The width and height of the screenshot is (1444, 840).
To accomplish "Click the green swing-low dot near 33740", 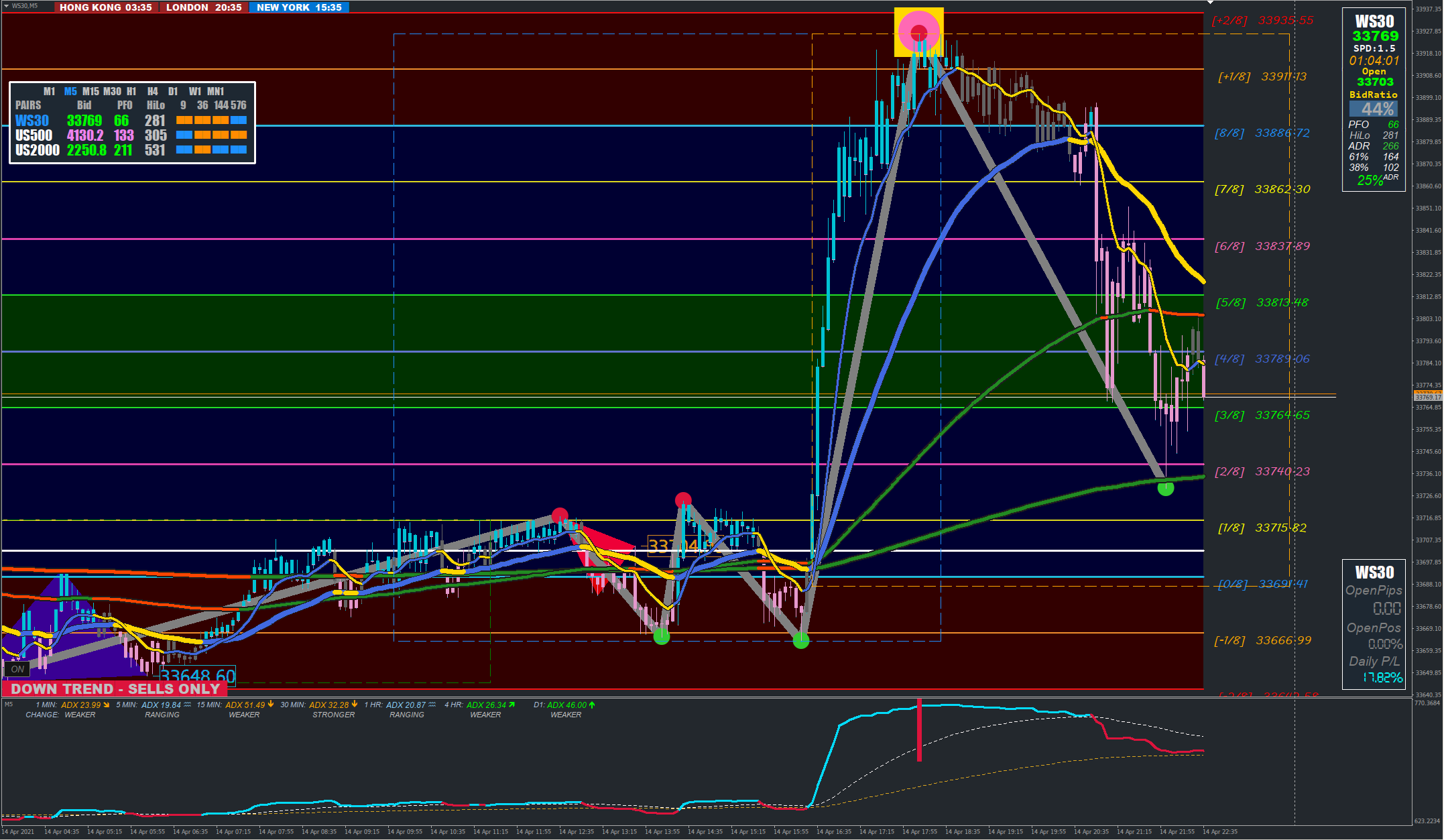I will 1165,488.
